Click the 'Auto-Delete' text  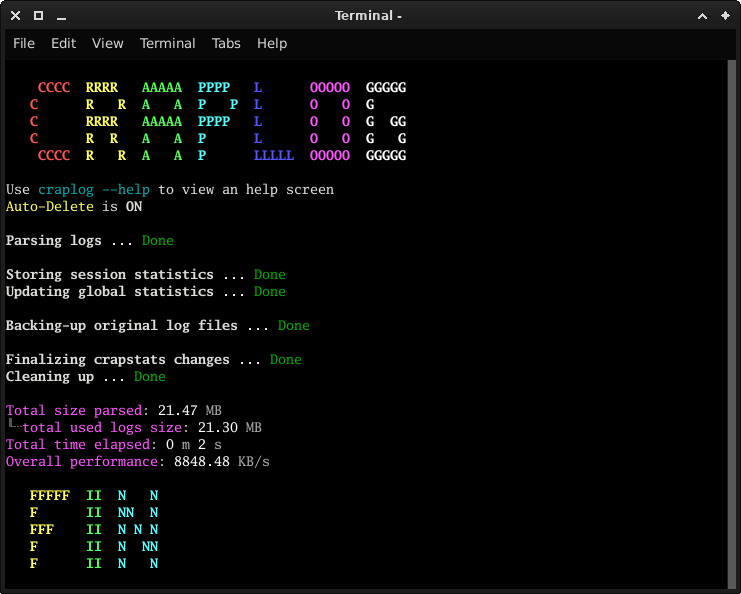50,207
